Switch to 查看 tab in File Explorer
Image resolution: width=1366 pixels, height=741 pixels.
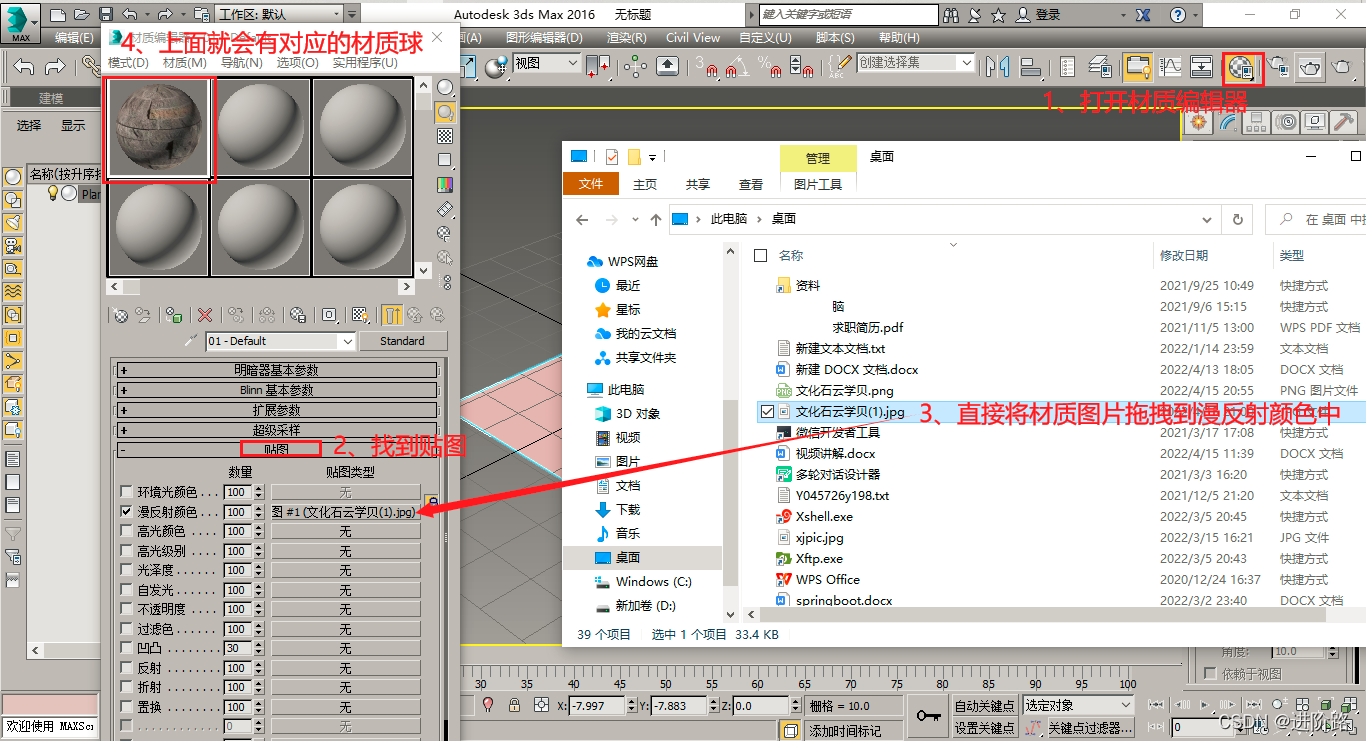coord(751,184)
